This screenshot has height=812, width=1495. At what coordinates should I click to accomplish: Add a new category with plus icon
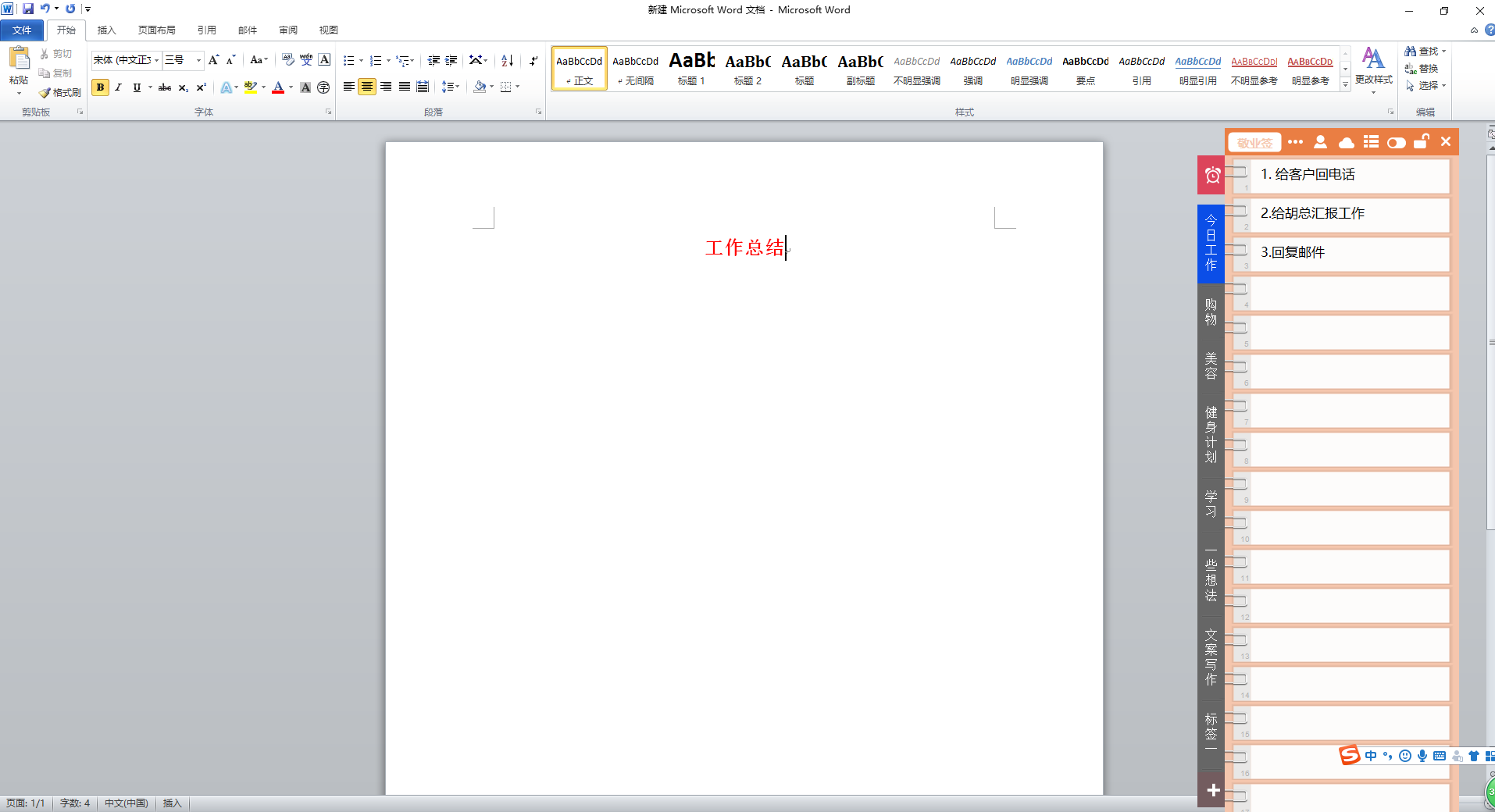pos(1213,790)
